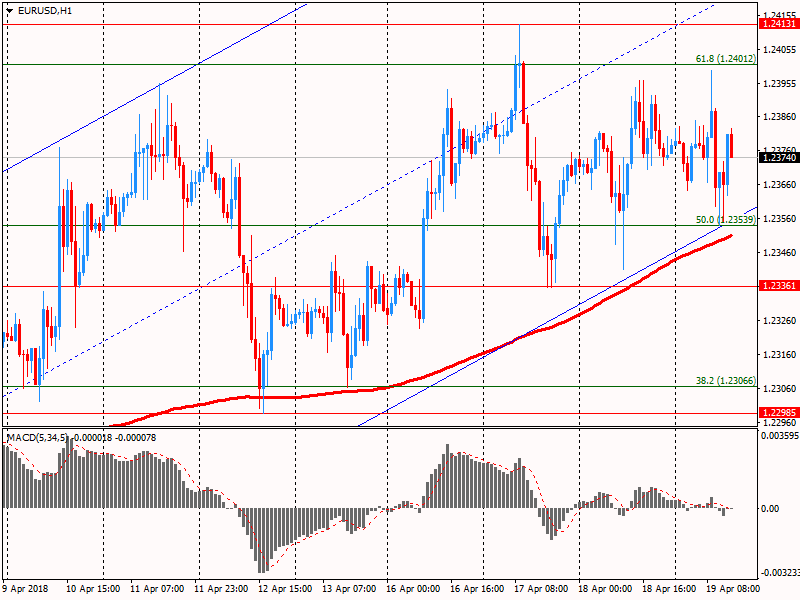The image size is (800, 600).
Task: Click the Fibonacci 50.0 (1.23539) label
Action: [x=726, y=219]
